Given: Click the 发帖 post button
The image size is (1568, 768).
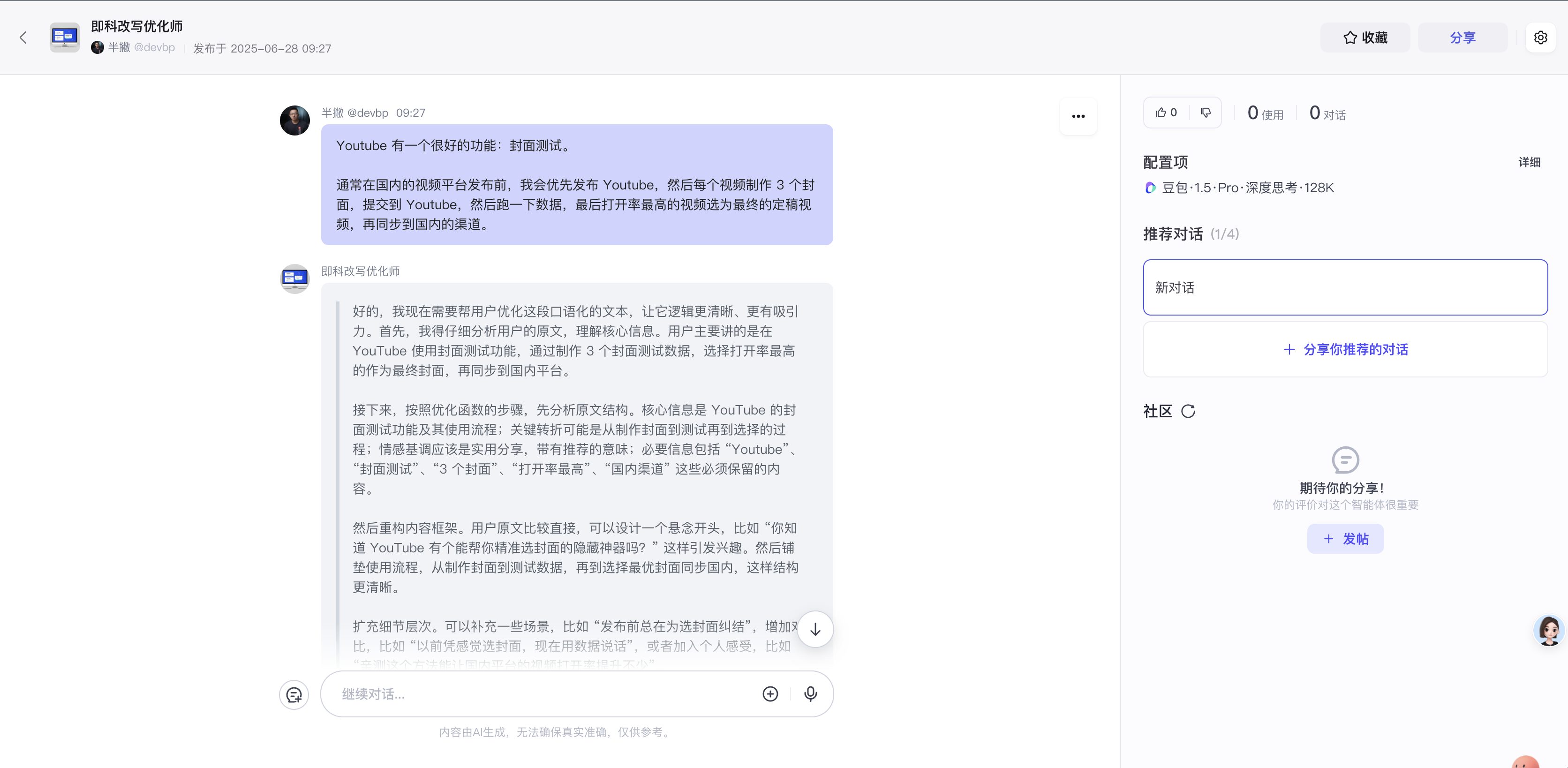Looking at the screenshot, I should click(x=1345, y=539).
